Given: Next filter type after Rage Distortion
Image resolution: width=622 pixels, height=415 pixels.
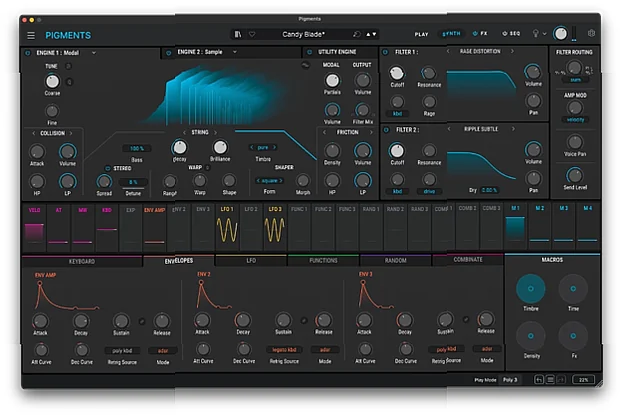Looking at the screenshot, I should pos(512,51).
